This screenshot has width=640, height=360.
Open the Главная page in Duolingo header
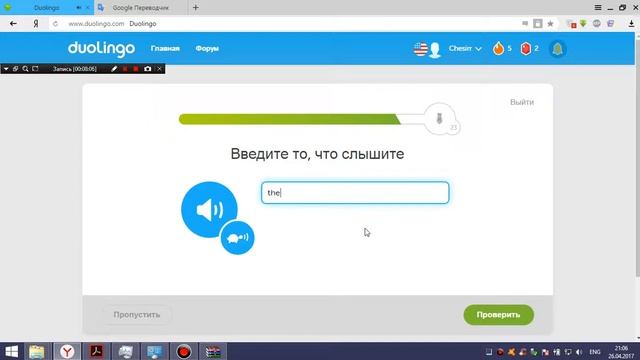point(165,48)
